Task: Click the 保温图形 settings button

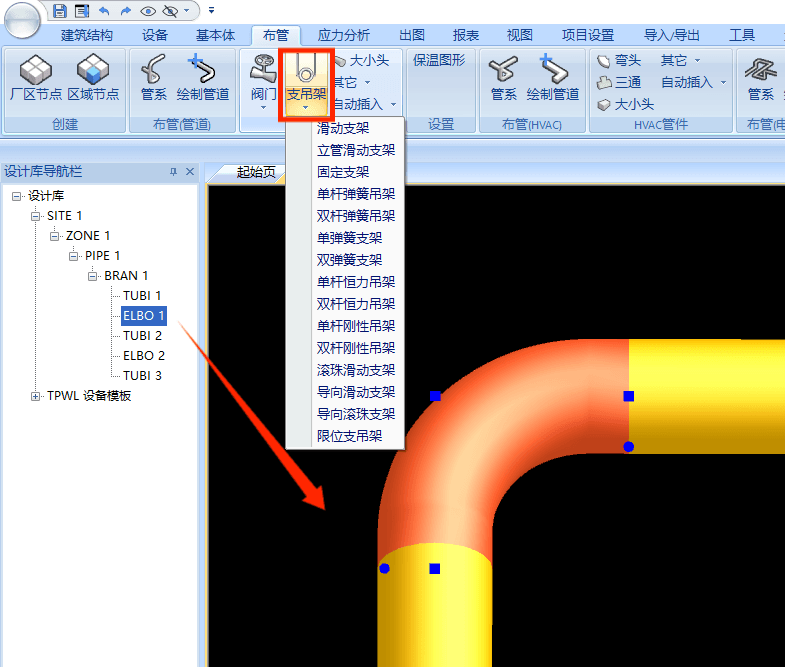Action: click(439, 60)
